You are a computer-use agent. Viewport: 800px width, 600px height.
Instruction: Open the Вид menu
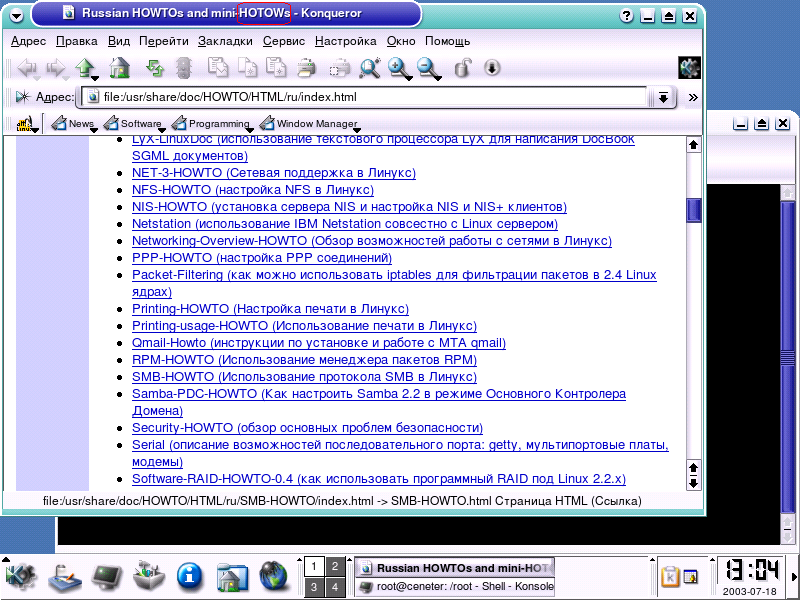point(118,41)
